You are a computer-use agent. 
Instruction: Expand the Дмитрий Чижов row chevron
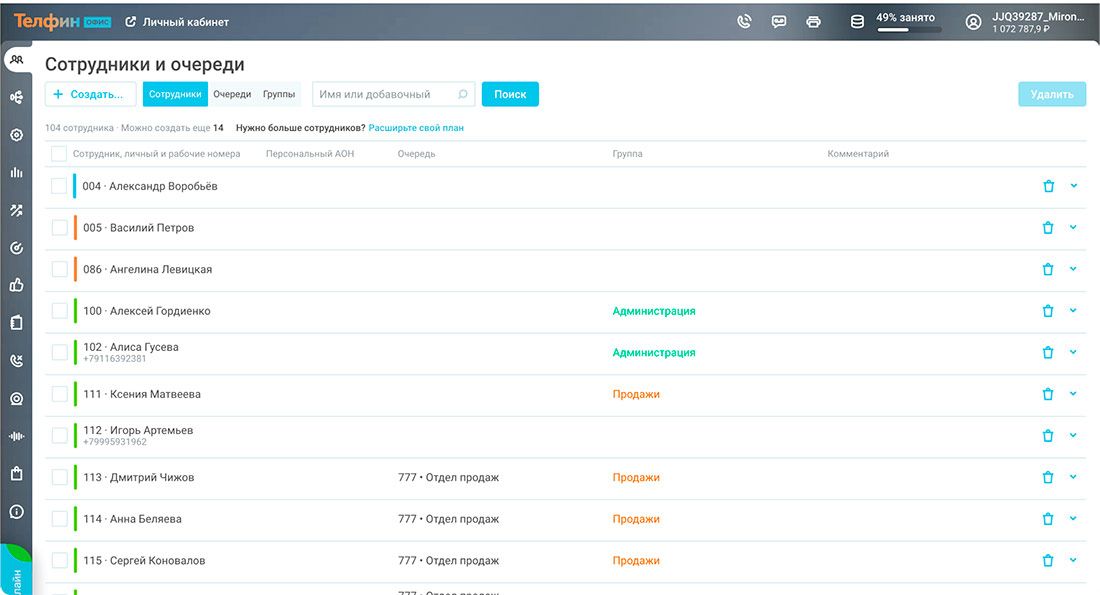click(x=1073, y=477)
